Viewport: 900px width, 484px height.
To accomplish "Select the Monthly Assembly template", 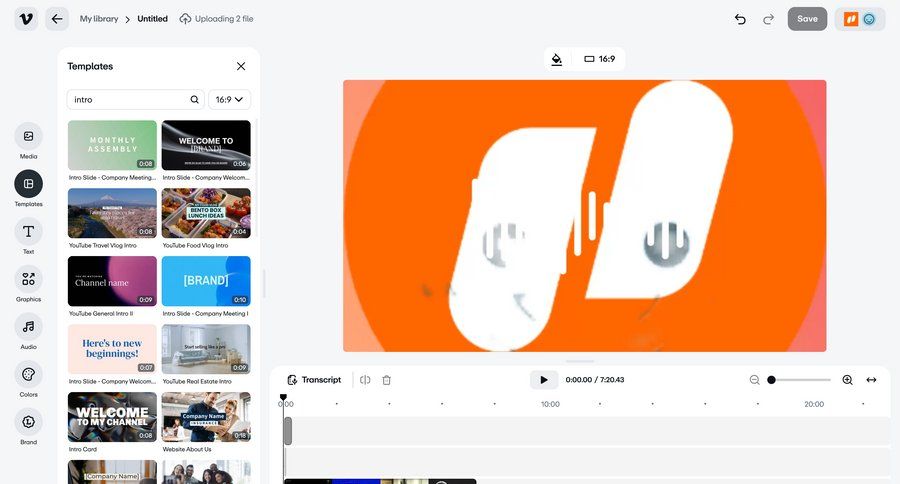I will click(x=112, y=145).
